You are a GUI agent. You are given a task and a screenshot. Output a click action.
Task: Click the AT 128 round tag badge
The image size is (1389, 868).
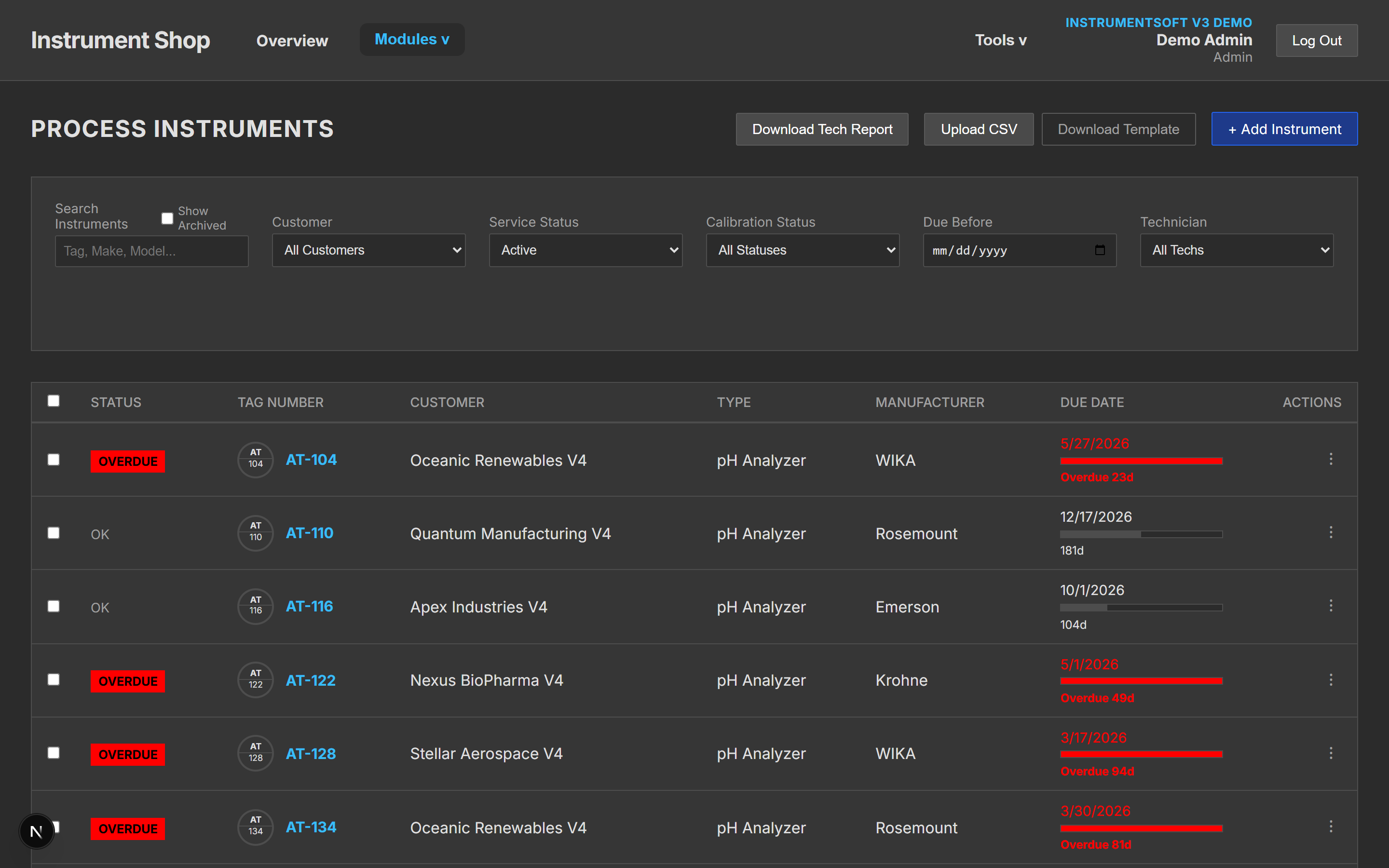256,753
